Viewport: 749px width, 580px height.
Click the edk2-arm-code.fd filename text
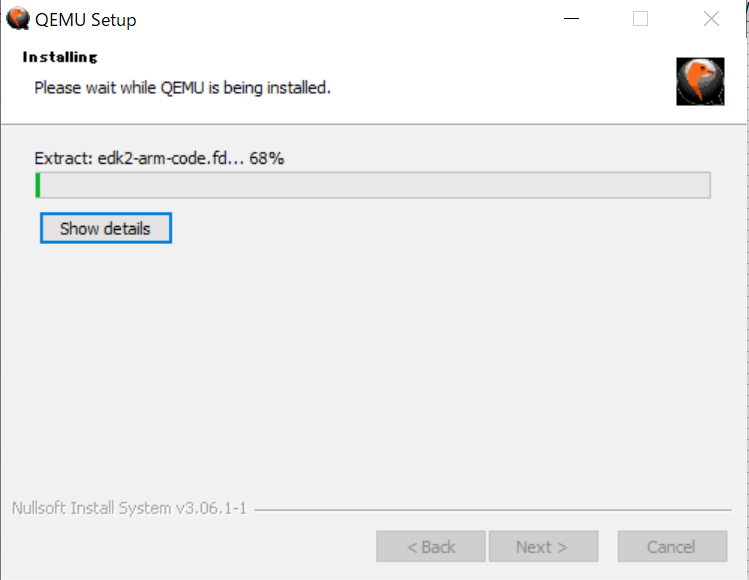pos(165,158)
